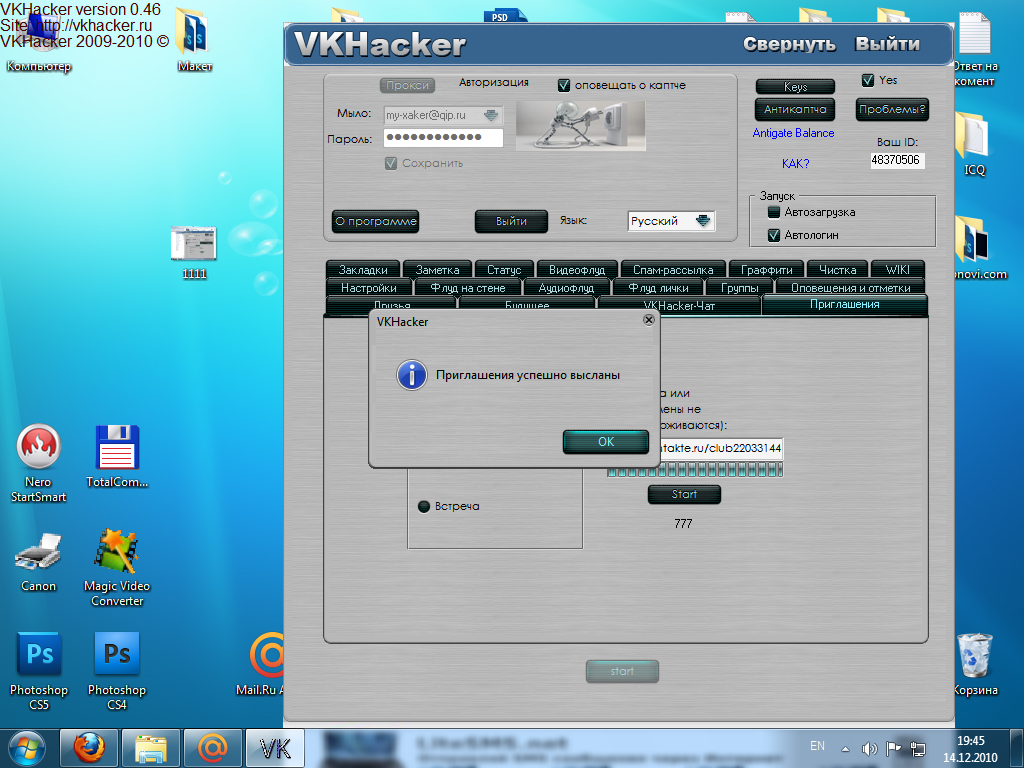This screenshot has height=768, width=1024.
Task: Open the ICQ folder desktop icon
Action: [974, 142]
